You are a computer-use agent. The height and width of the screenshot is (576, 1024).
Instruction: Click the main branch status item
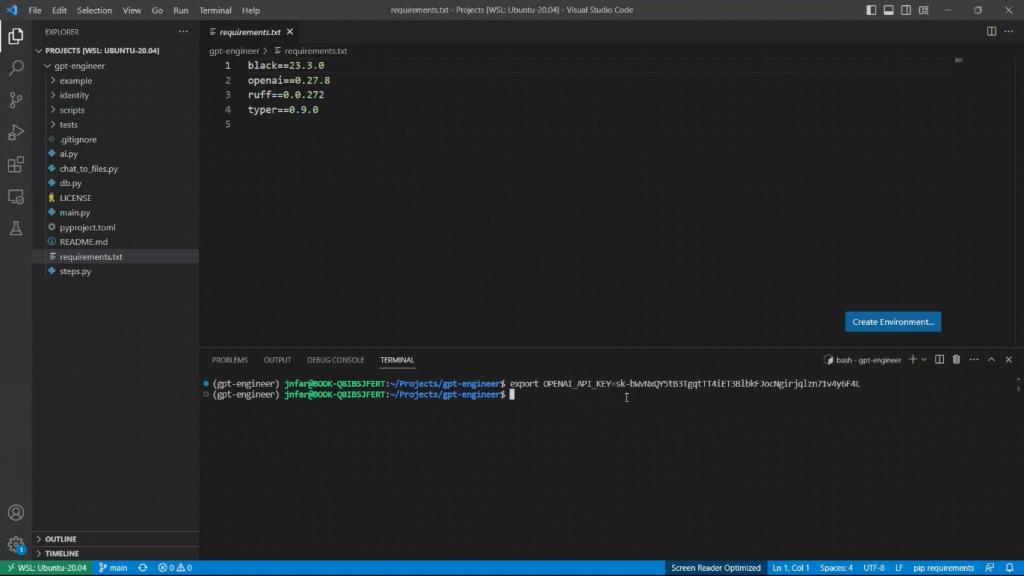coord(113,568)
